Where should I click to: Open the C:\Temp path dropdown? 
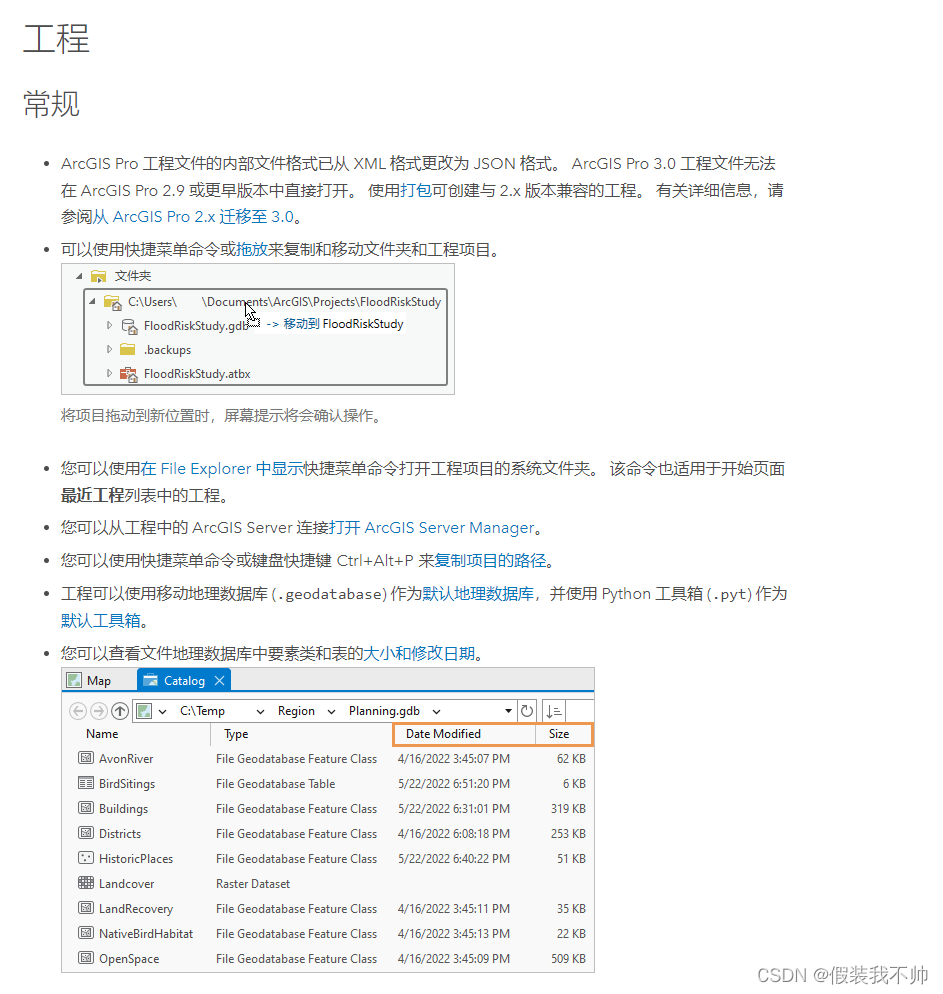[x=260, y=712]
